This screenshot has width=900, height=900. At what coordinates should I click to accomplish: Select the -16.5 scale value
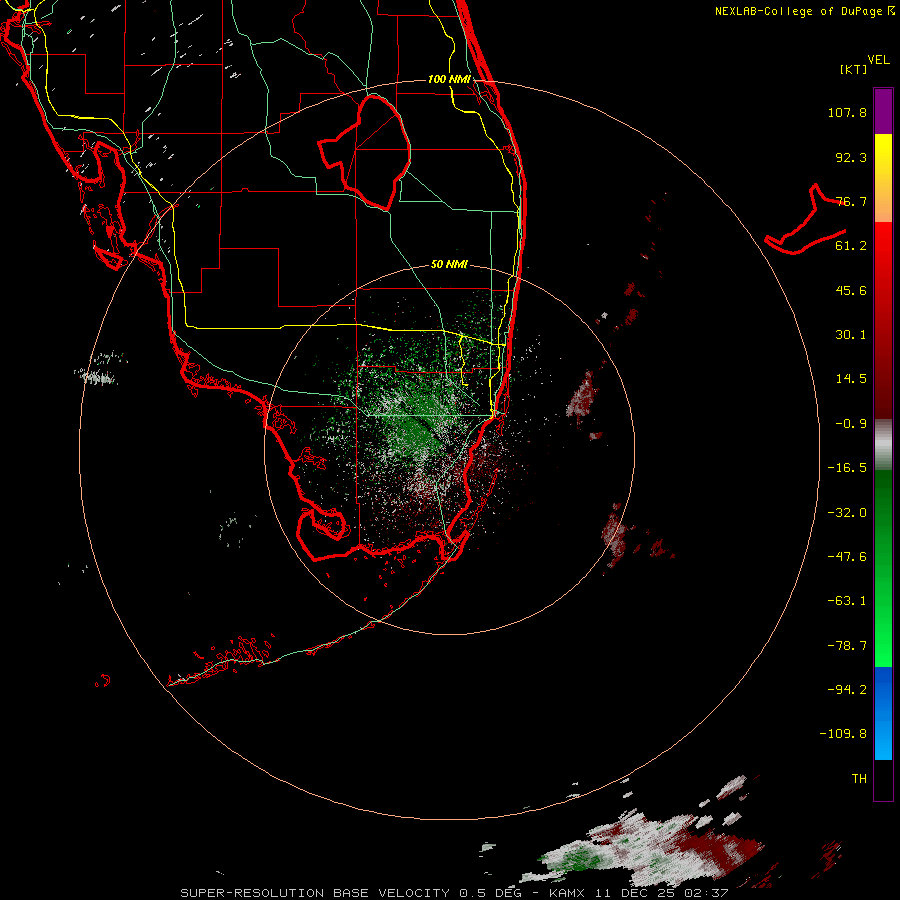(847, 468)
